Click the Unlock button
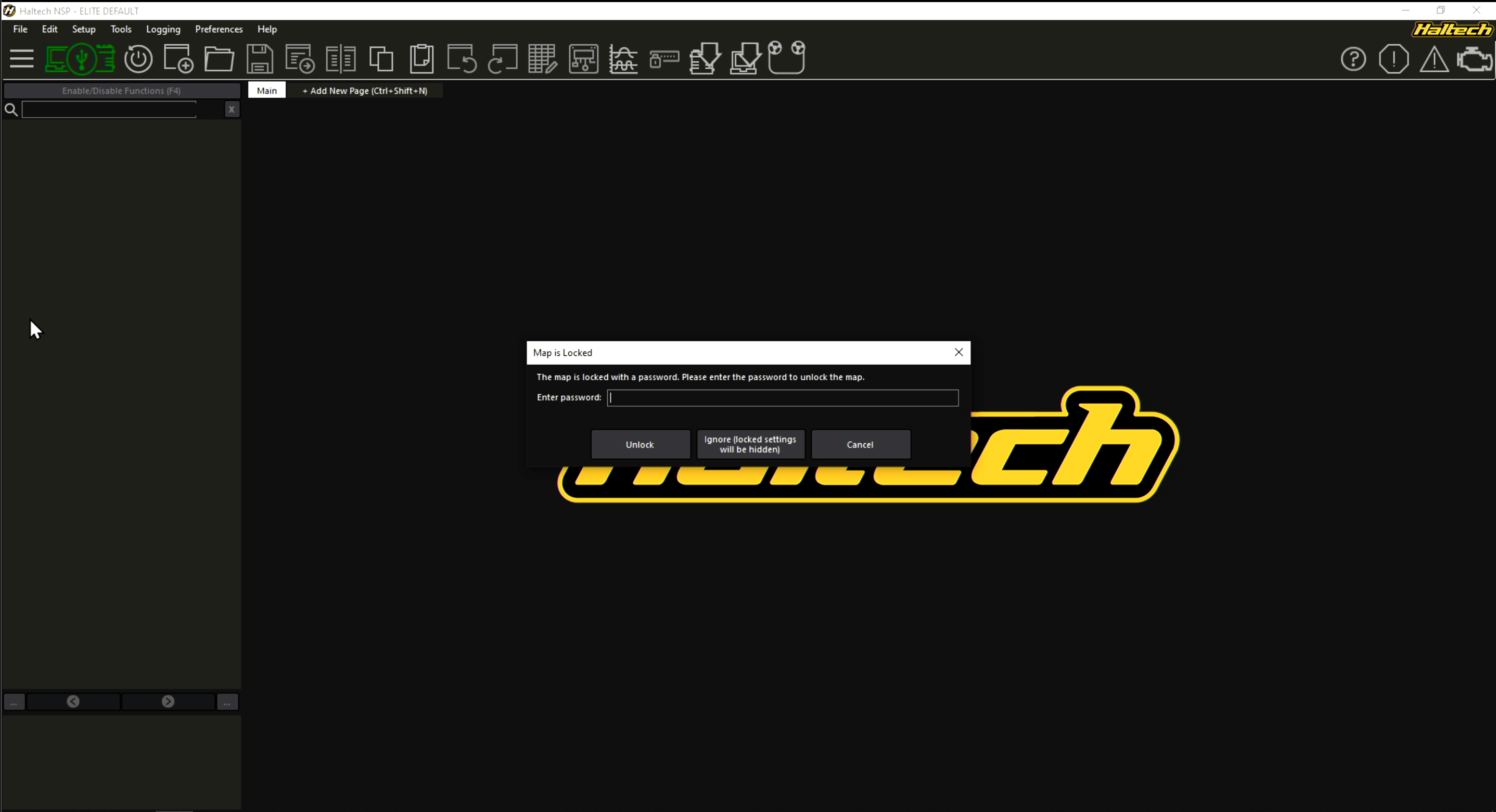The height and width of the screenshot is (812, 1496). point(640,445)
